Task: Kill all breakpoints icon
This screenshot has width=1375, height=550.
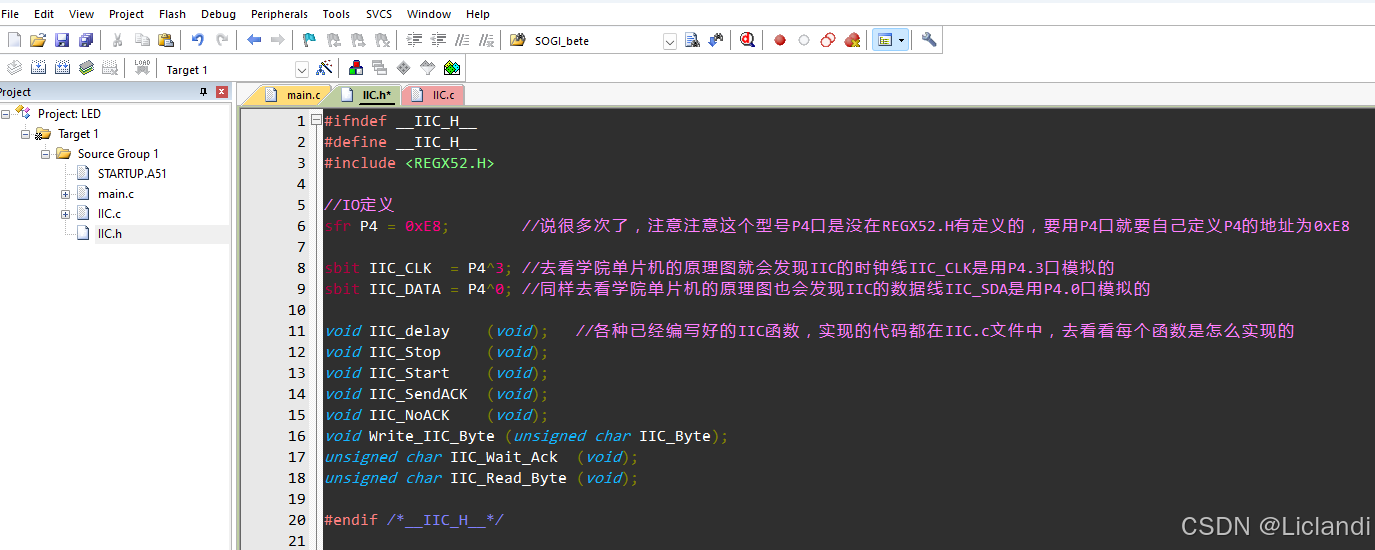Action: 852,40
